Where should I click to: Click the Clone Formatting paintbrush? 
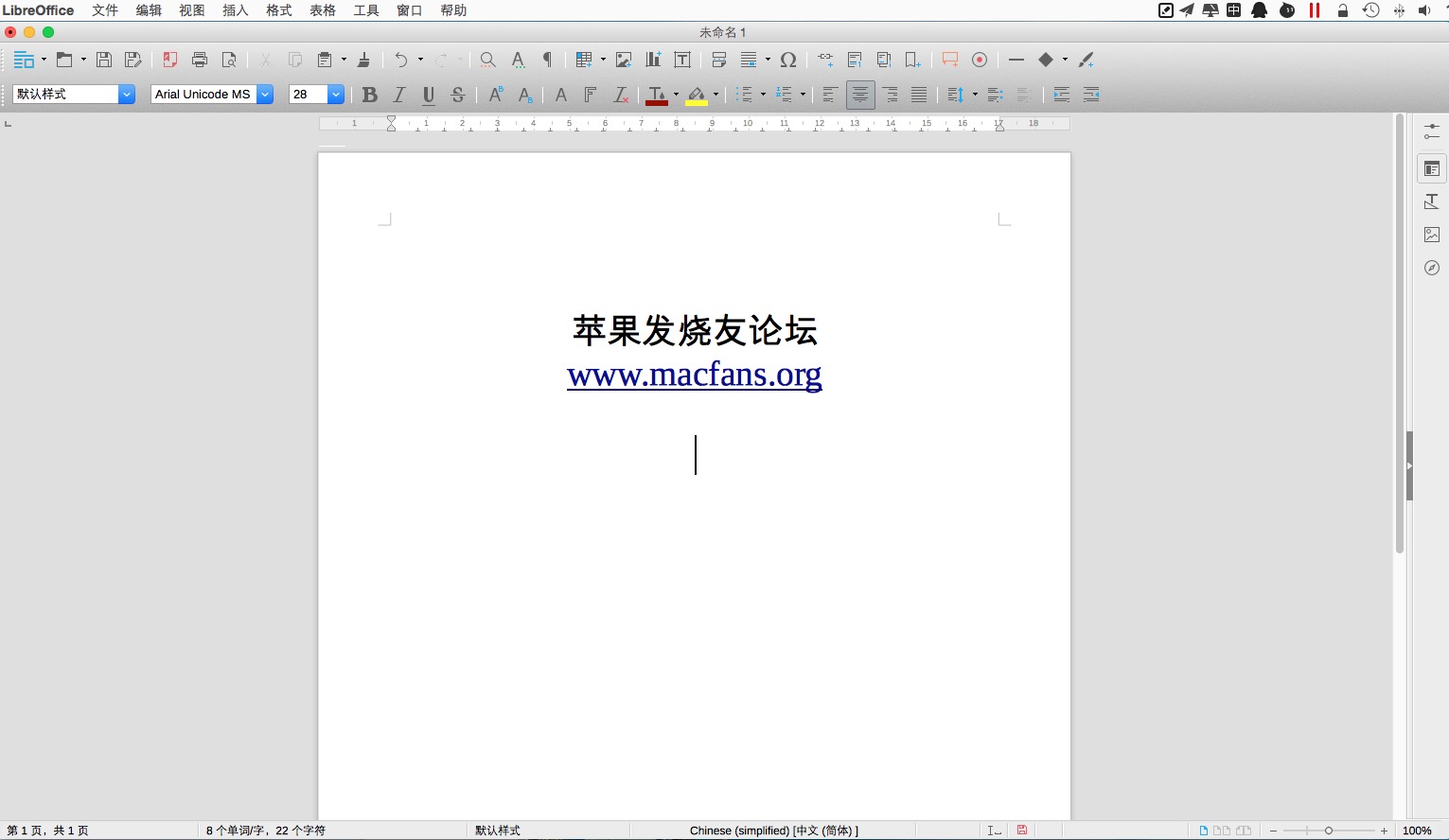363,60
